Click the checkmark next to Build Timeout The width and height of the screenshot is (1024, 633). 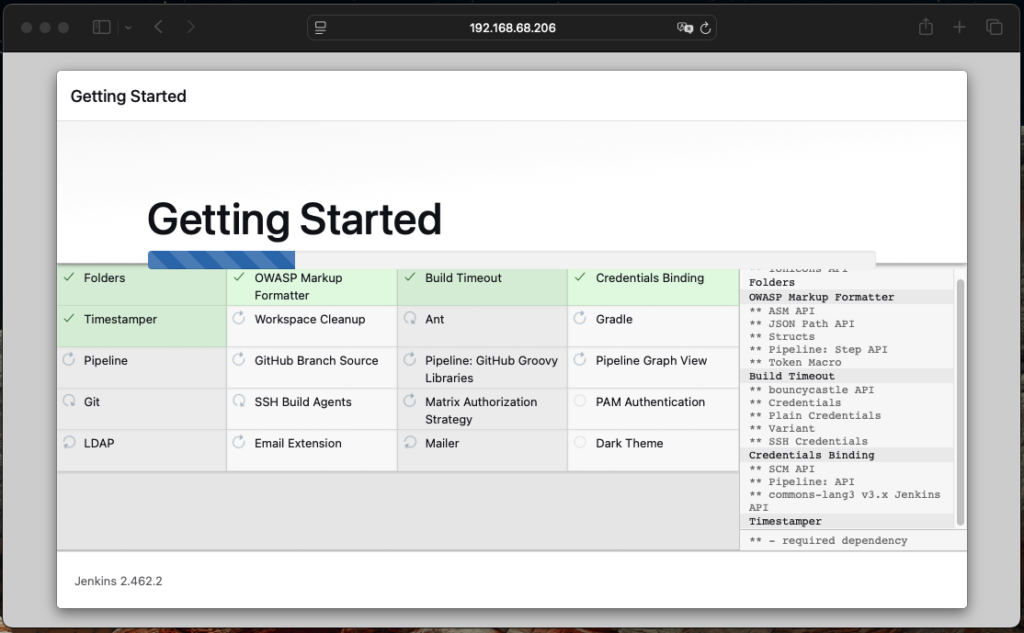coord(409,278)
